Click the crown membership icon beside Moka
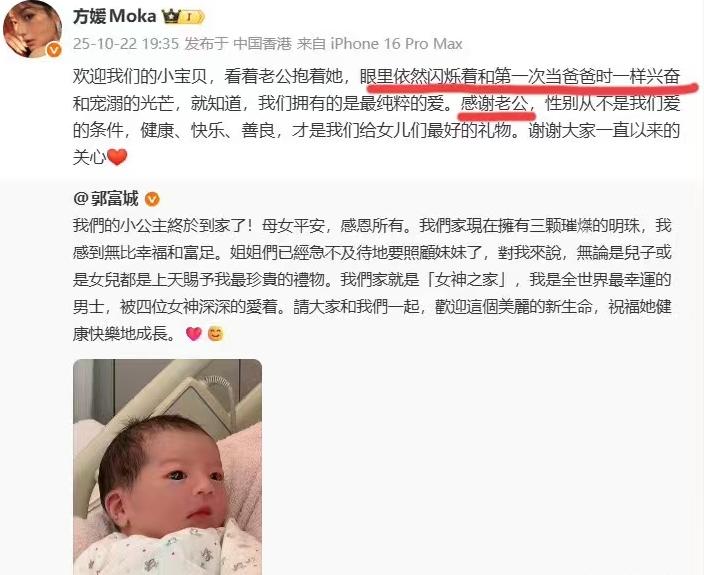This screenshot has width=704, height=575. (183, 17)
